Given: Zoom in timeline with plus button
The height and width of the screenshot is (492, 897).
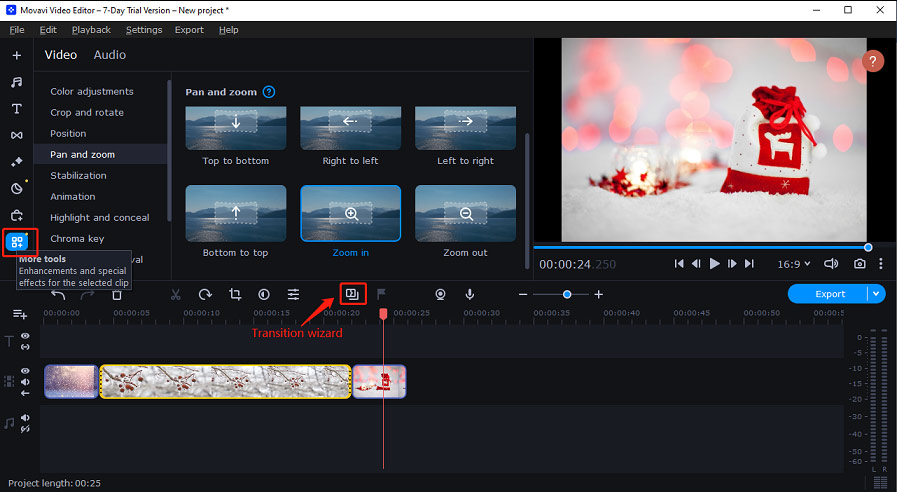Looking at the screenshot, I should [x=598, y=295].
